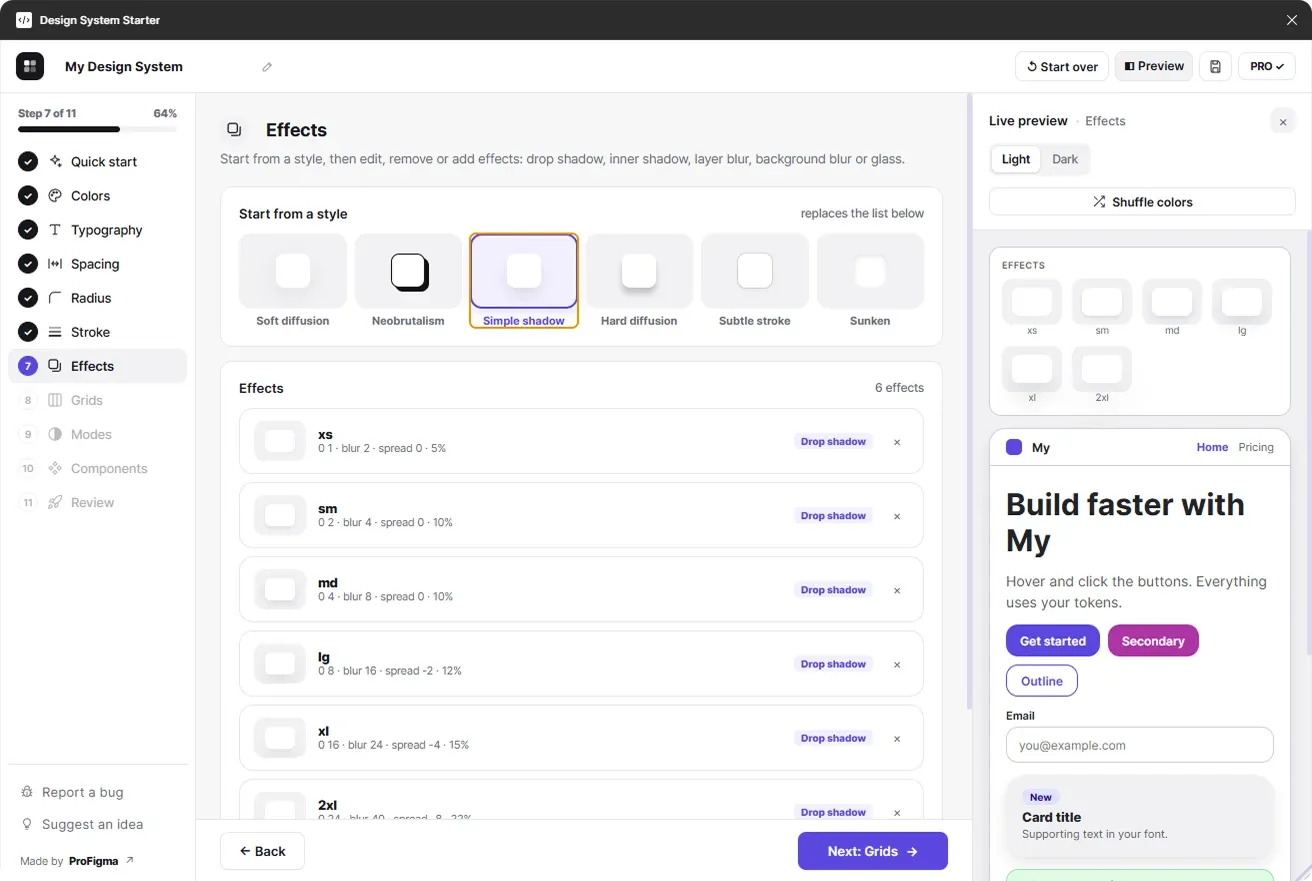
Task: Choose the Soft diffusion style preset
Action: coord(293,281)
